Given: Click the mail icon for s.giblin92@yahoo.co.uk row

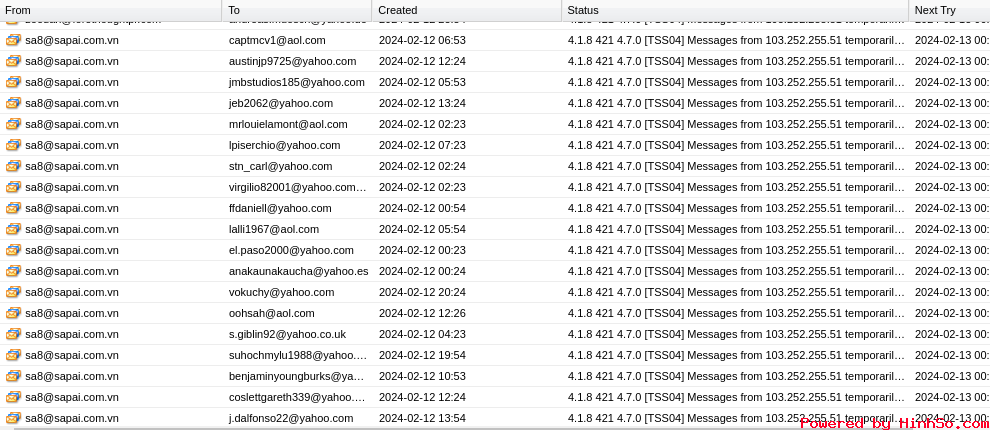Looking at the screenshot, I should pos(13,334).
